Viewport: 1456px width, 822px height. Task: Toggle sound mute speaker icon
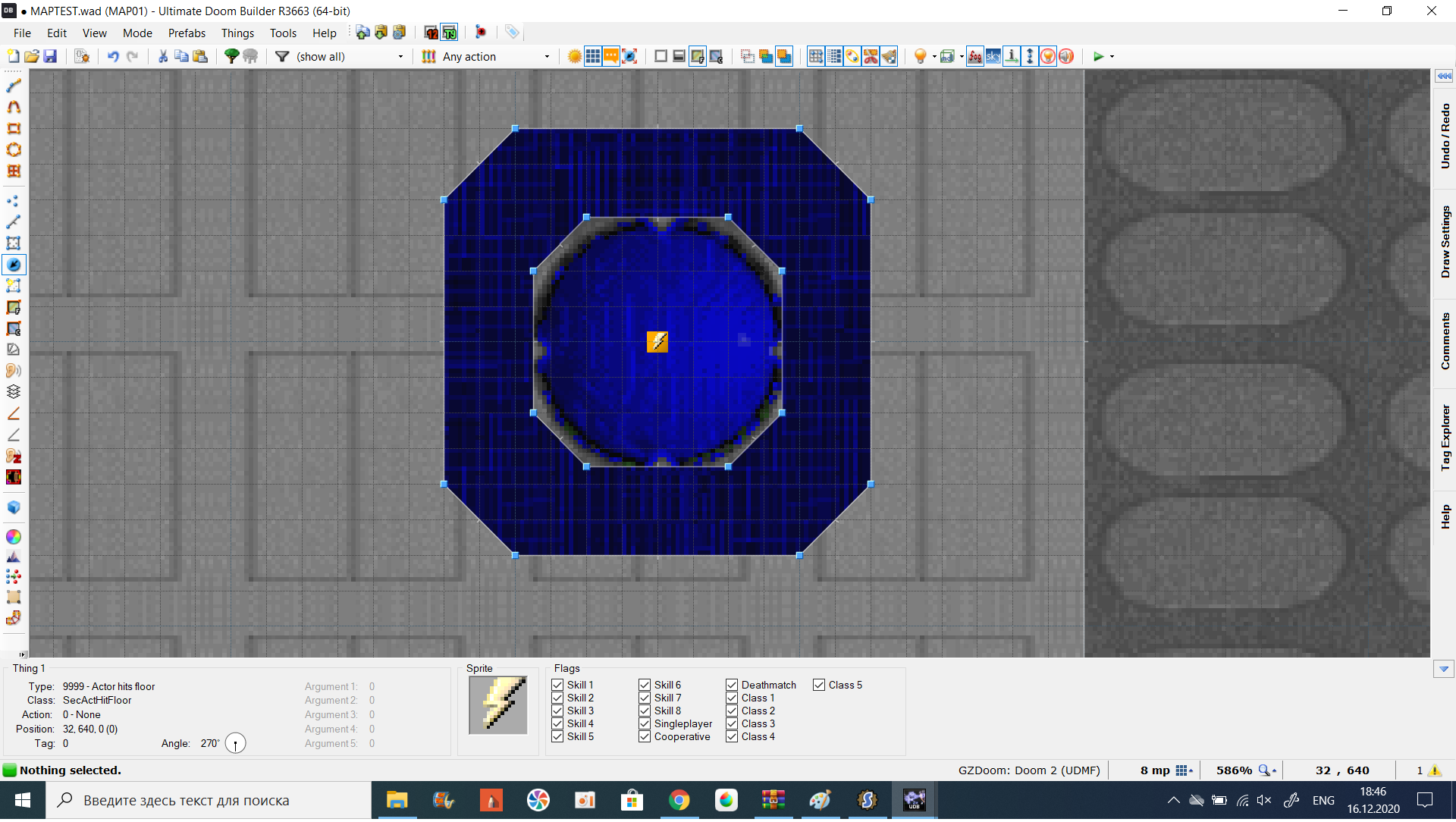click(x=1066, y=56)
